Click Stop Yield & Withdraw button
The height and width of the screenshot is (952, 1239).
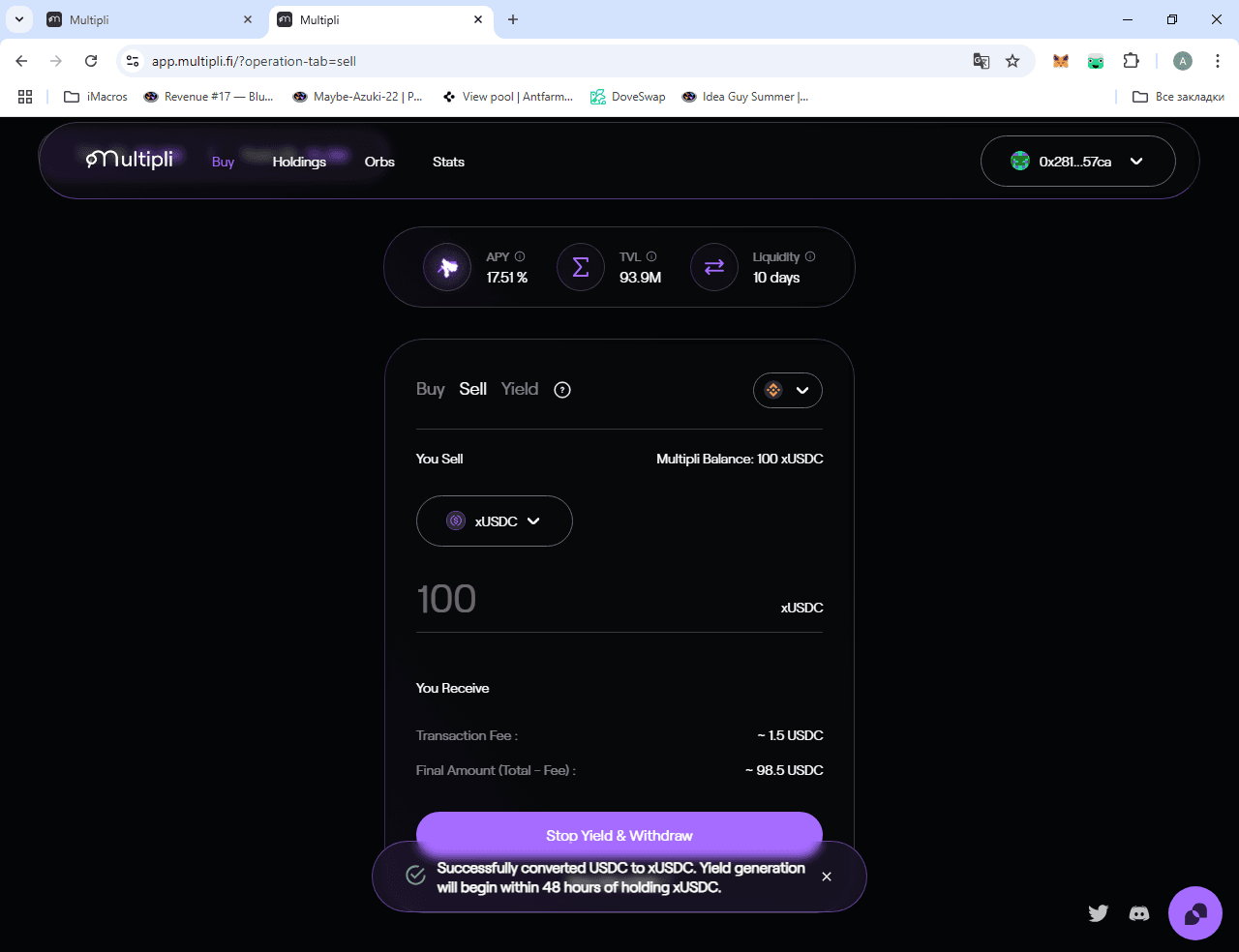(619, 835)
